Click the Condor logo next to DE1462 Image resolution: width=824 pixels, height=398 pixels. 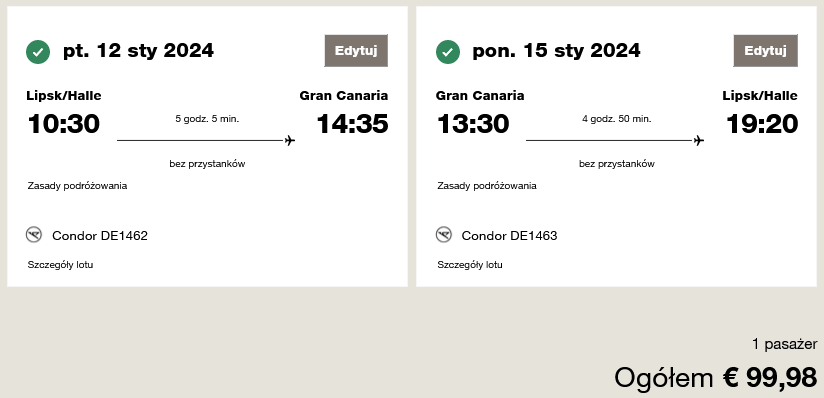coord(34,234)
